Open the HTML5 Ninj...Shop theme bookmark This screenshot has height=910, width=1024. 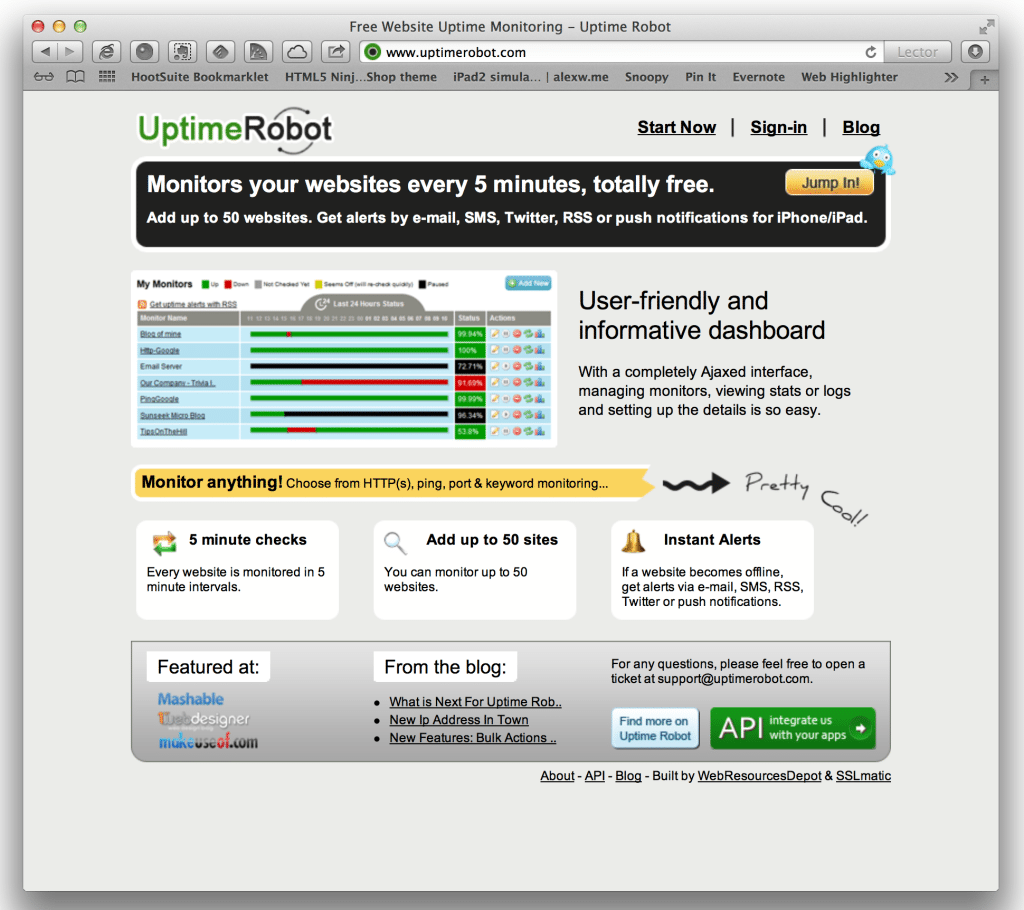(360, 77)
